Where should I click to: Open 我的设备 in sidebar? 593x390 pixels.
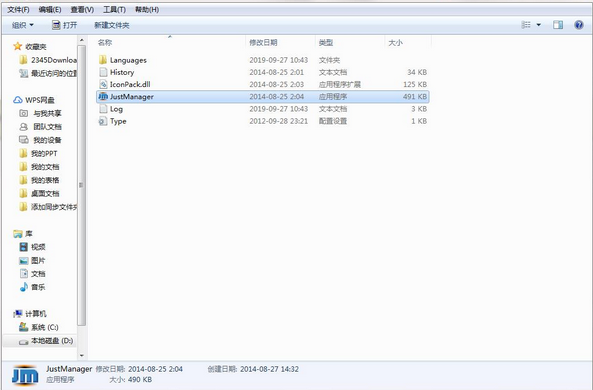41,140
